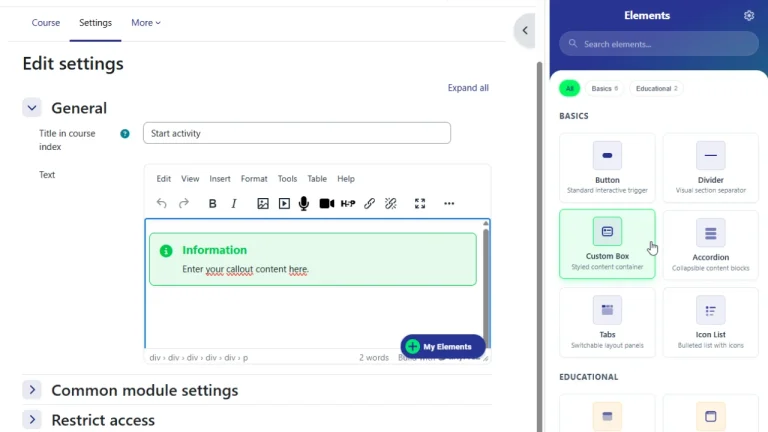Open the editor Format menu
Screen dimensions: 768x432
[x=254, y=179]
